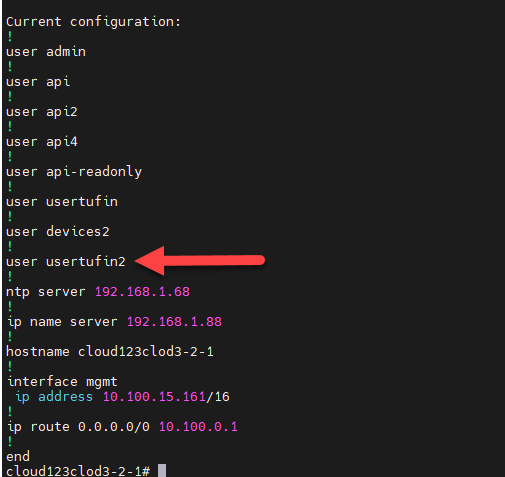
Task: Click the 'Current configuration:' heading
Action: (94, 22)
